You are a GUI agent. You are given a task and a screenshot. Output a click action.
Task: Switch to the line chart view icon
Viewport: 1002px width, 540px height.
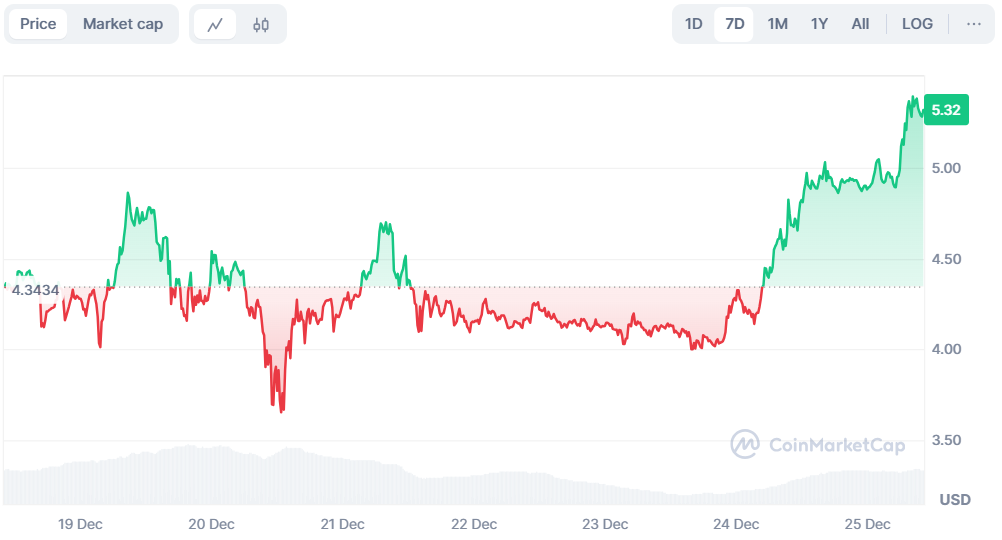pos(215,24)
